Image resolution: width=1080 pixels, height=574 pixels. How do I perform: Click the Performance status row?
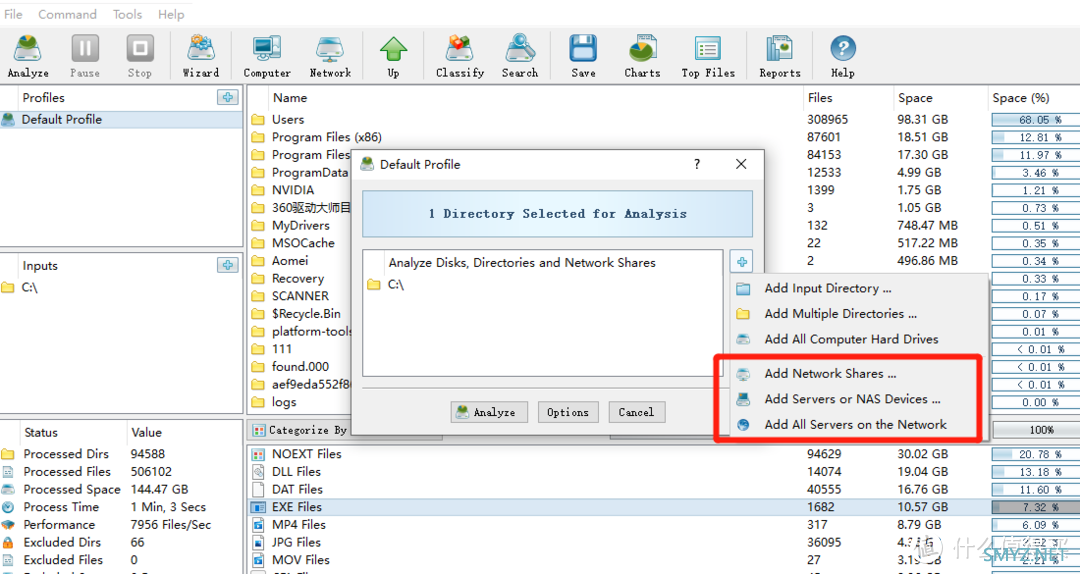click(x=121, y=524)
